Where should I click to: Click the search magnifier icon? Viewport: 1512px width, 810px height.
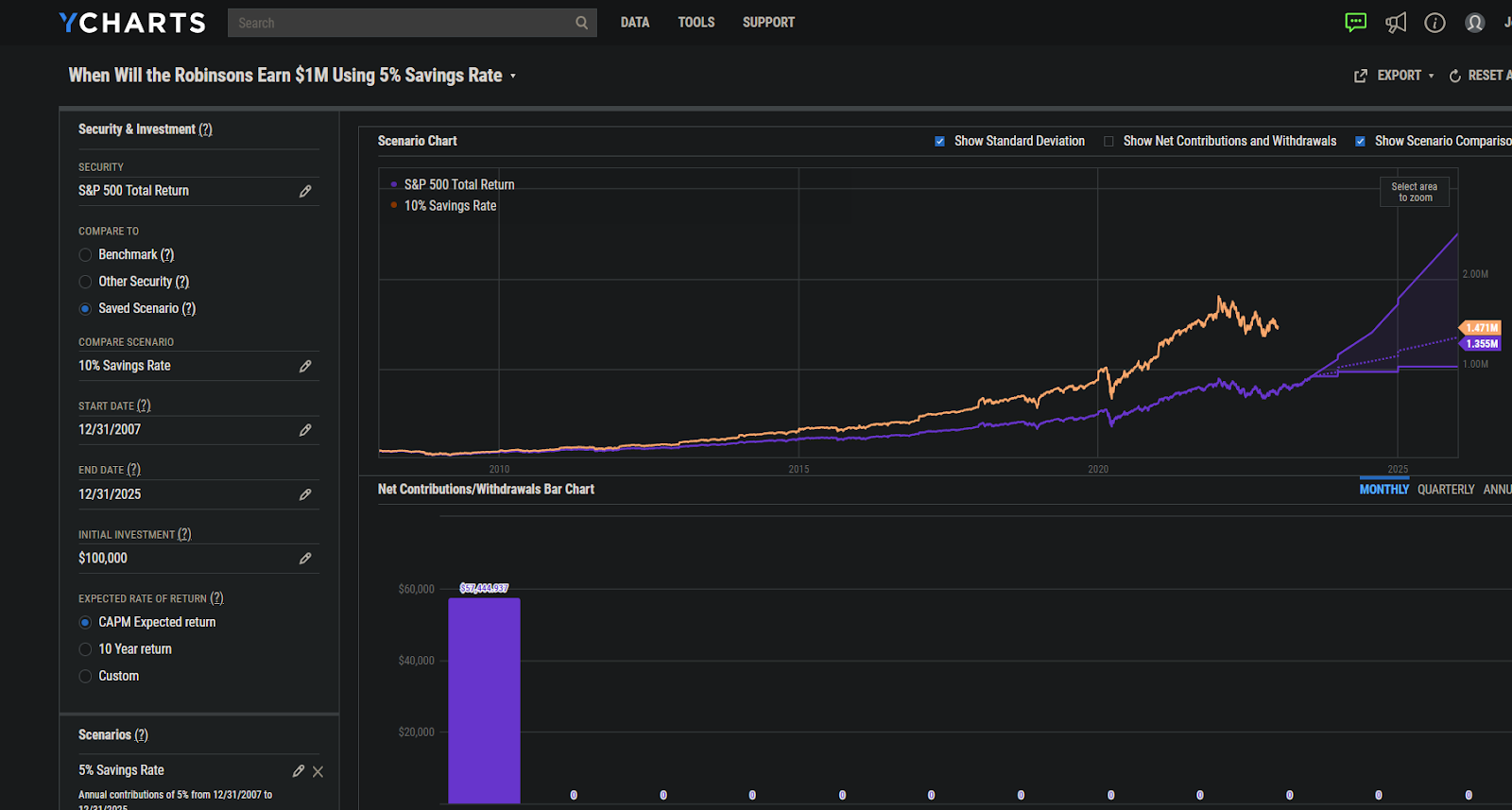coord(582,23)
